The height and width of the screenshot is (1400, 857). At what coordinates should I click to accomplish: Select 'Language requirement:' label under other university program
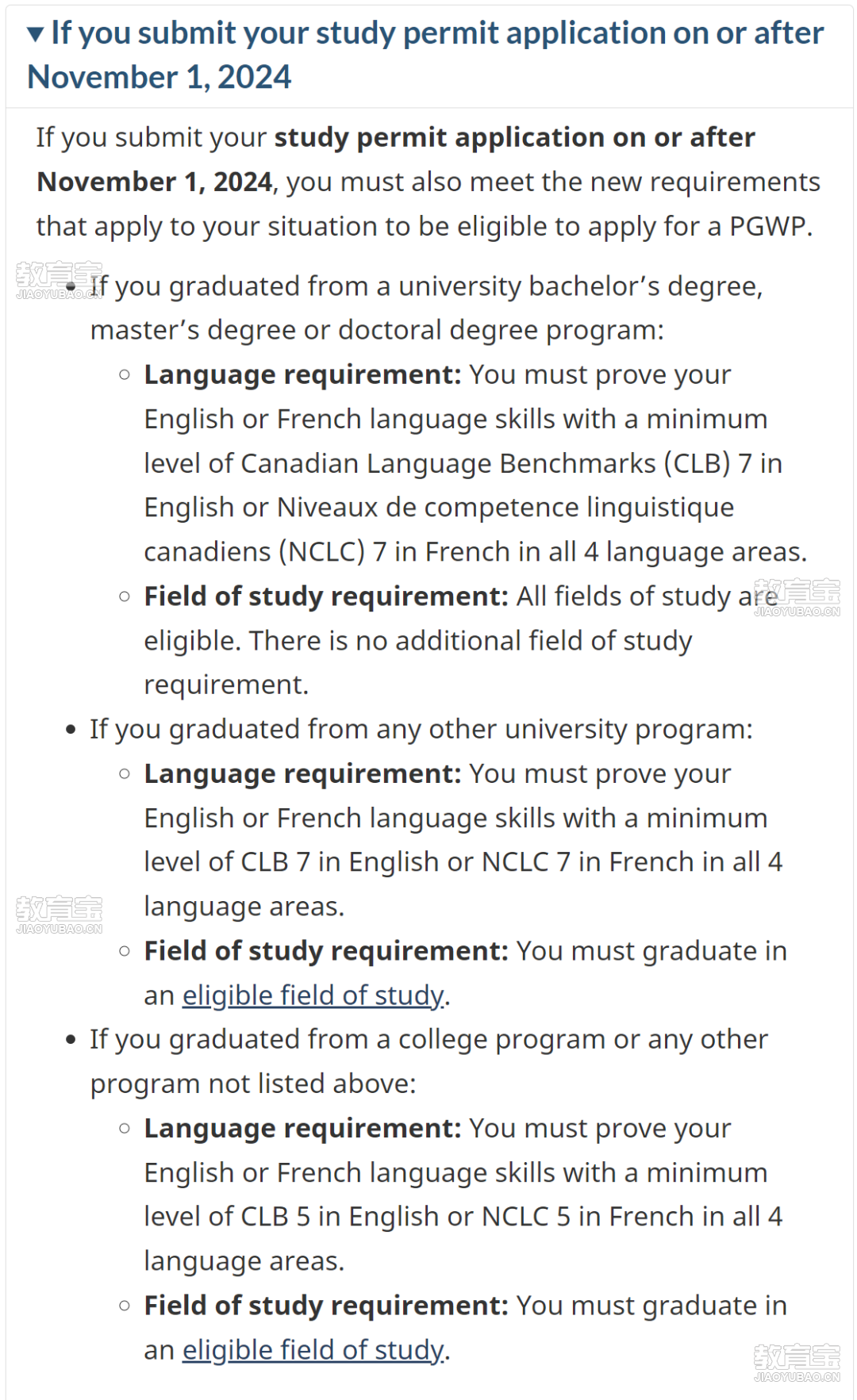[x=302, y=773]
